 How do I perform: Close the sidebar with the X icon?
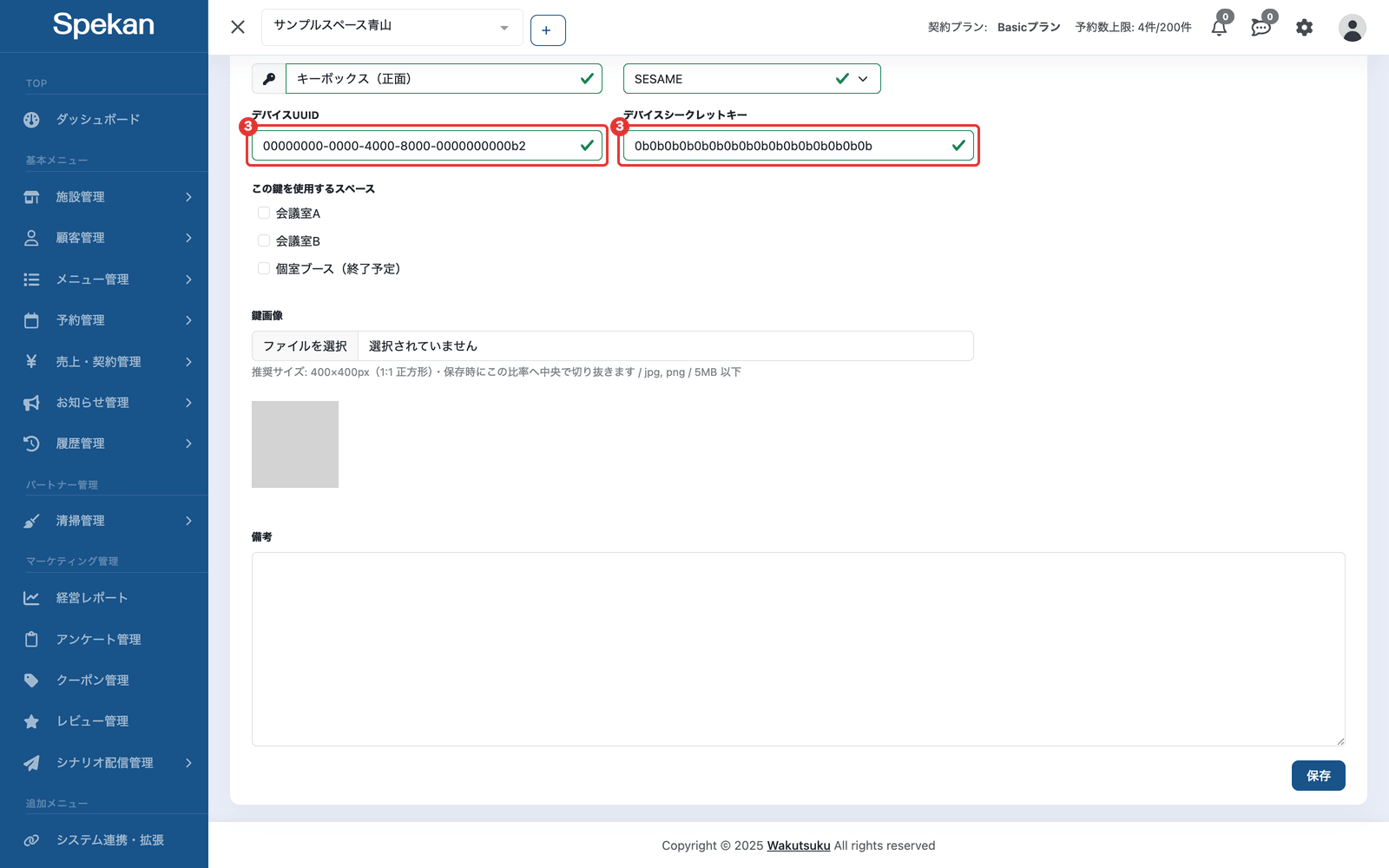tap(238, 27)
